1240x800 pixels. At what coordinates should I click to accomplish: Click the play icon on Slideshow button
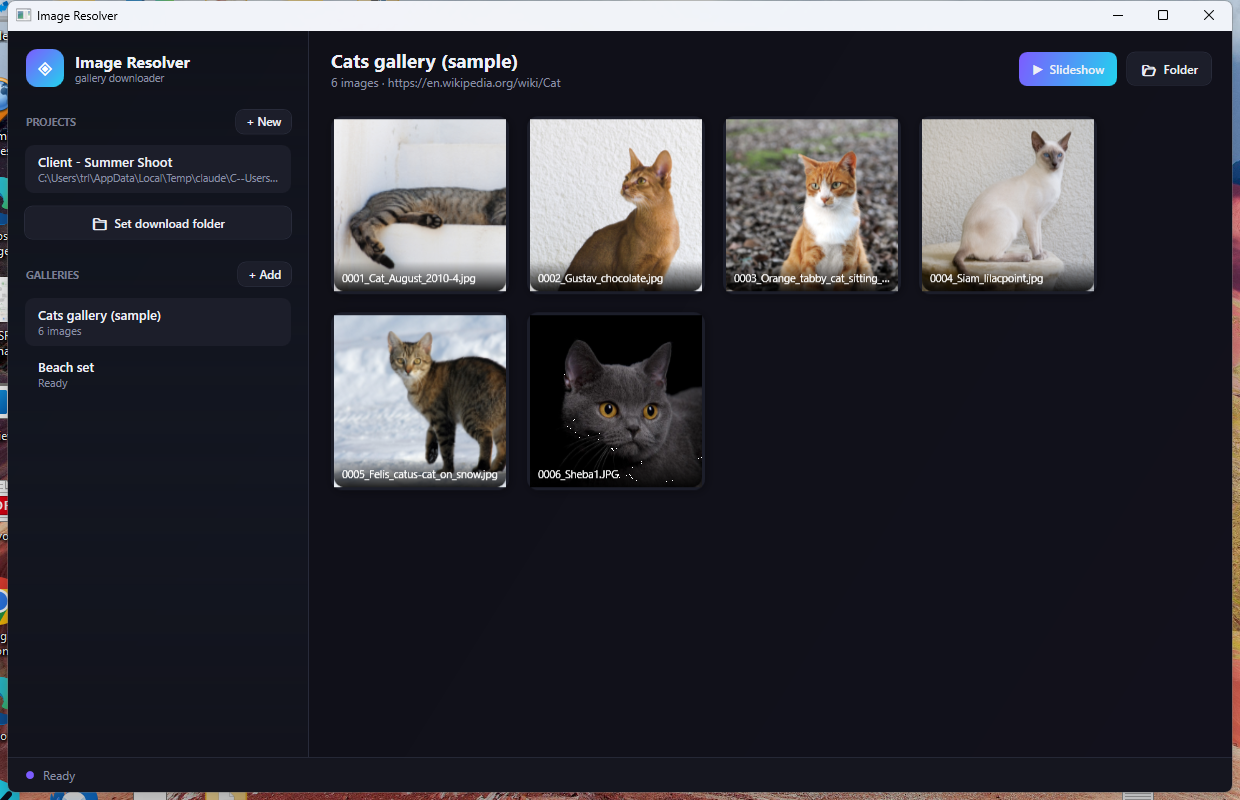tap(1038, 70)
